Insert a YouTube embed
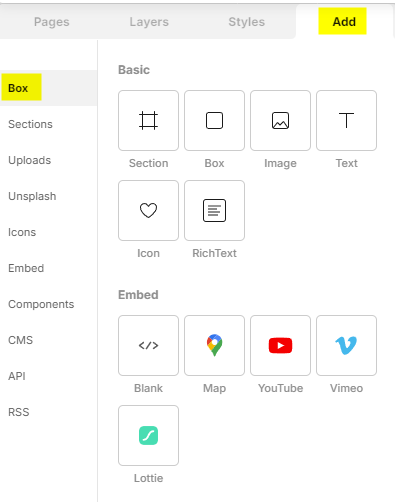395x502 pixels. (x=280, y=345)
